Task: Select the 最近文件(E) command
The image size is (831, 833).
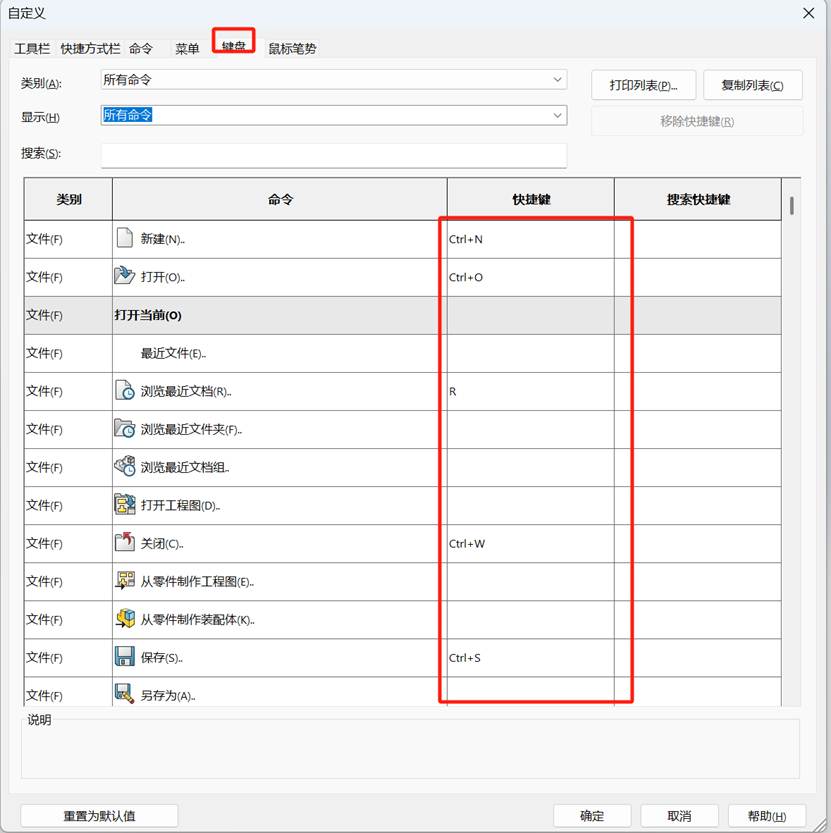Action: [x=280, y=354]
